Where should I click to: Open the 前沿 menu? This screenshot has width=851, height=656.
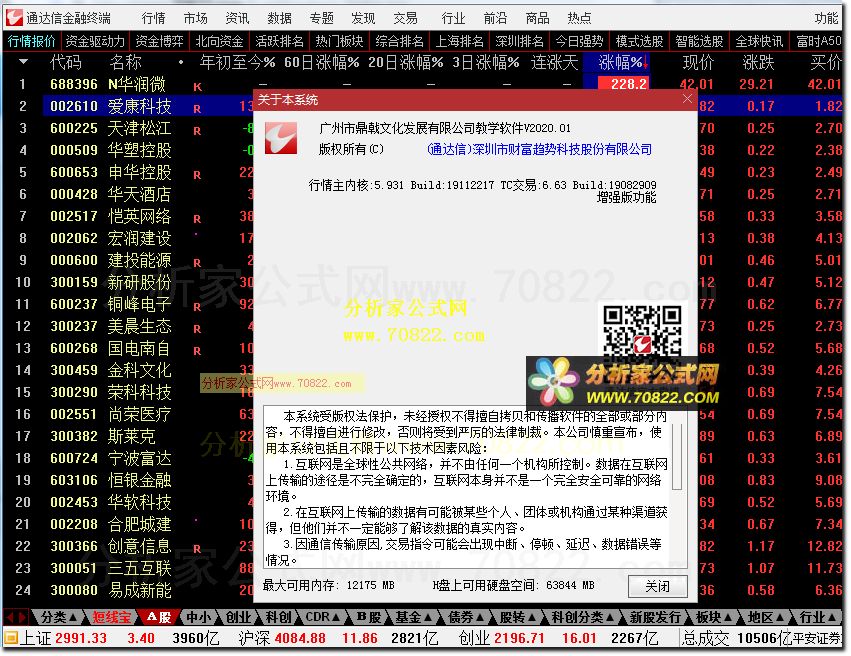(495, 18)
